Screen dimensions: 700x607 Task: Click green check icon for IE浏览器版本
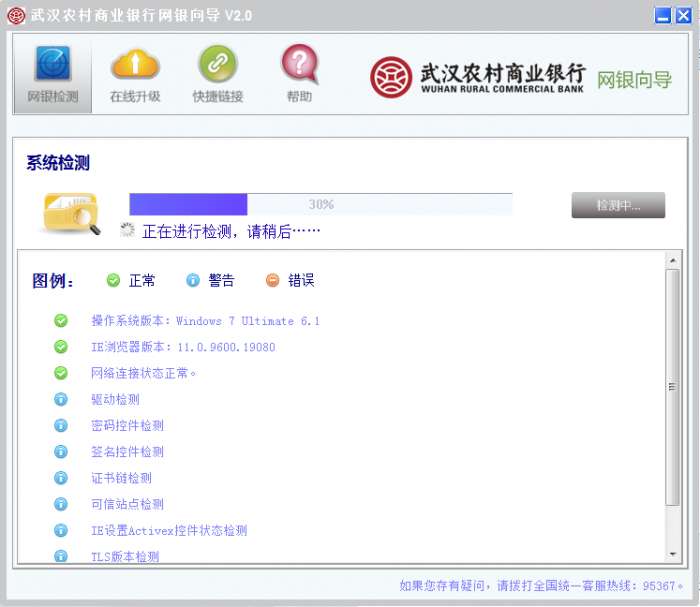click(61, 347)
